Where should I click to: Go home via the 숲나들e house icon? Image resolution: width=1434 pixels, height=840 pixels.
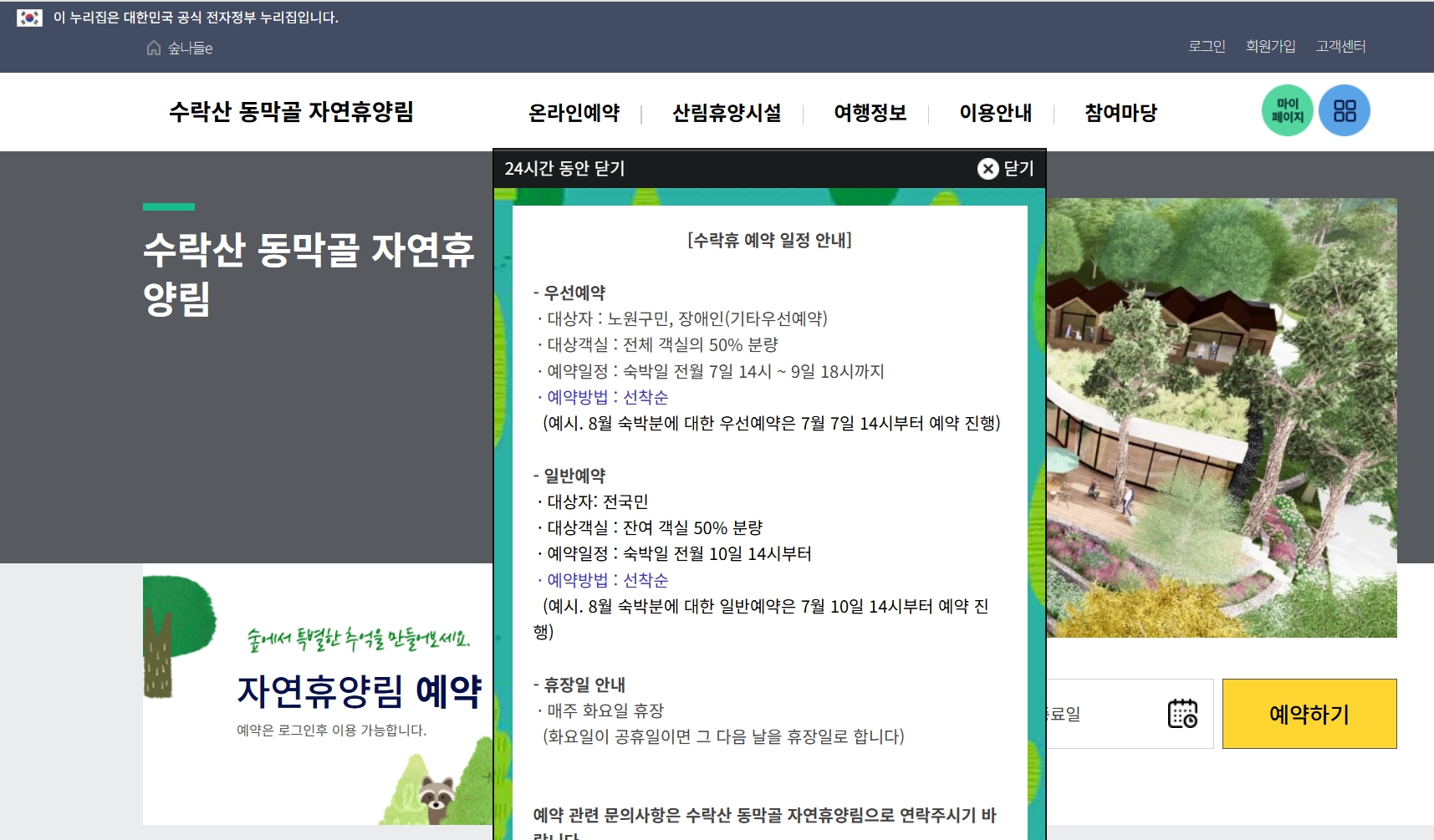click(x=152, y=48)
